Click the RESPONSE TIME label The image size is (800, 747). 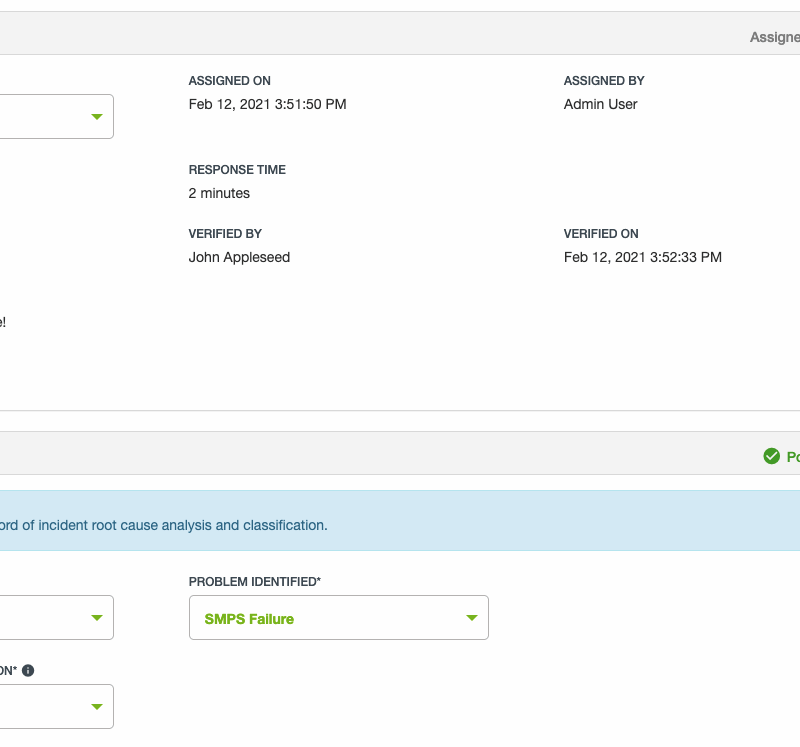(237, 169)
